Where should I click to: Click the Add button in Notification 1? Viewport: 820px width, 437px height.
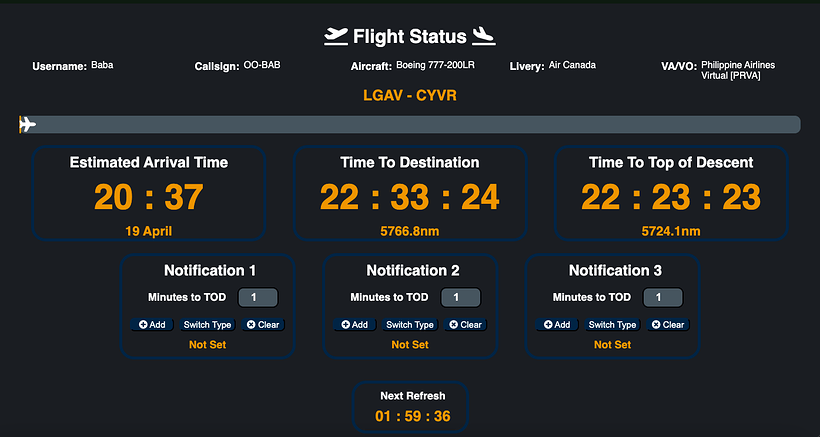152,324
